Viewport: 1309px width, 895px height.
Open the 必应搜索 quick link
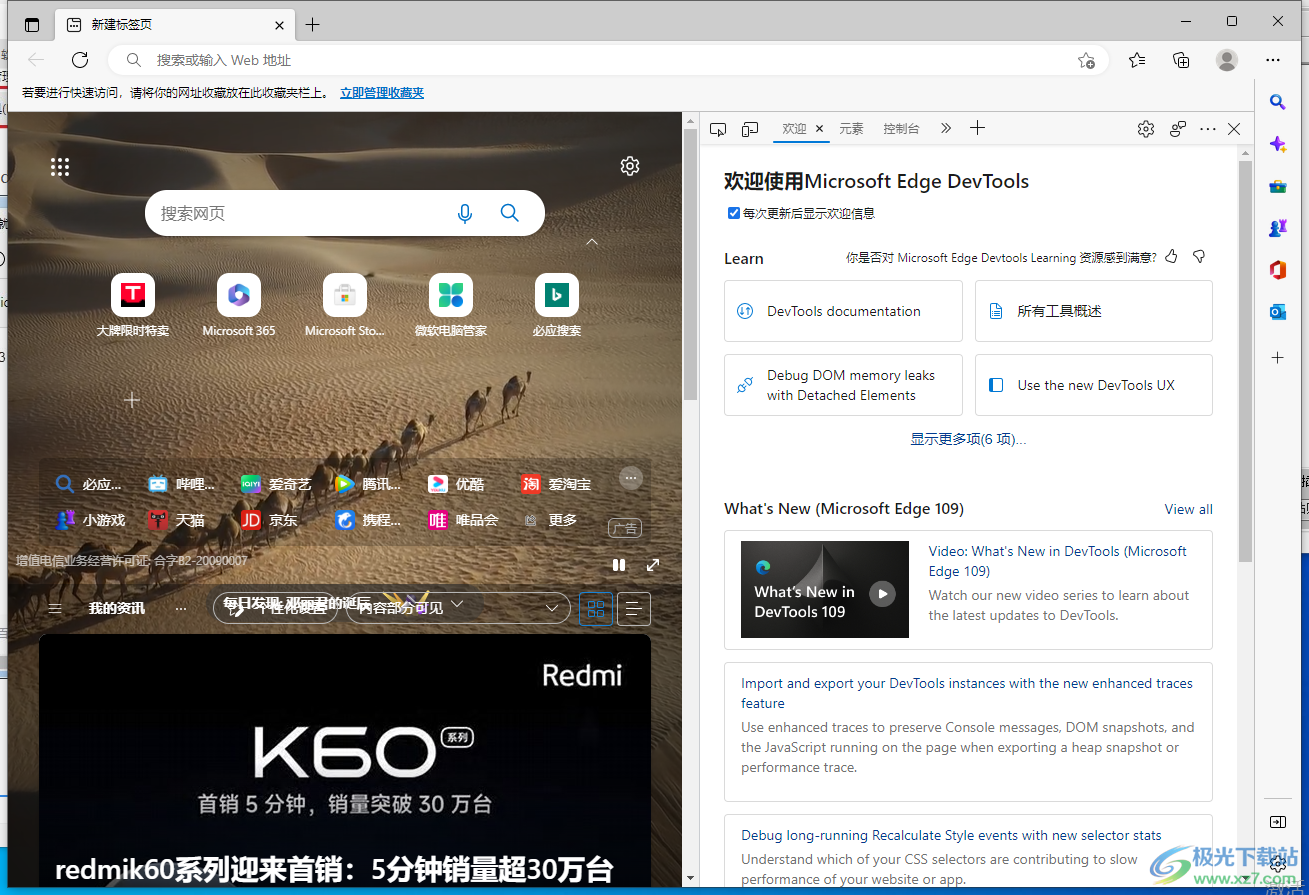click(557, 306)
